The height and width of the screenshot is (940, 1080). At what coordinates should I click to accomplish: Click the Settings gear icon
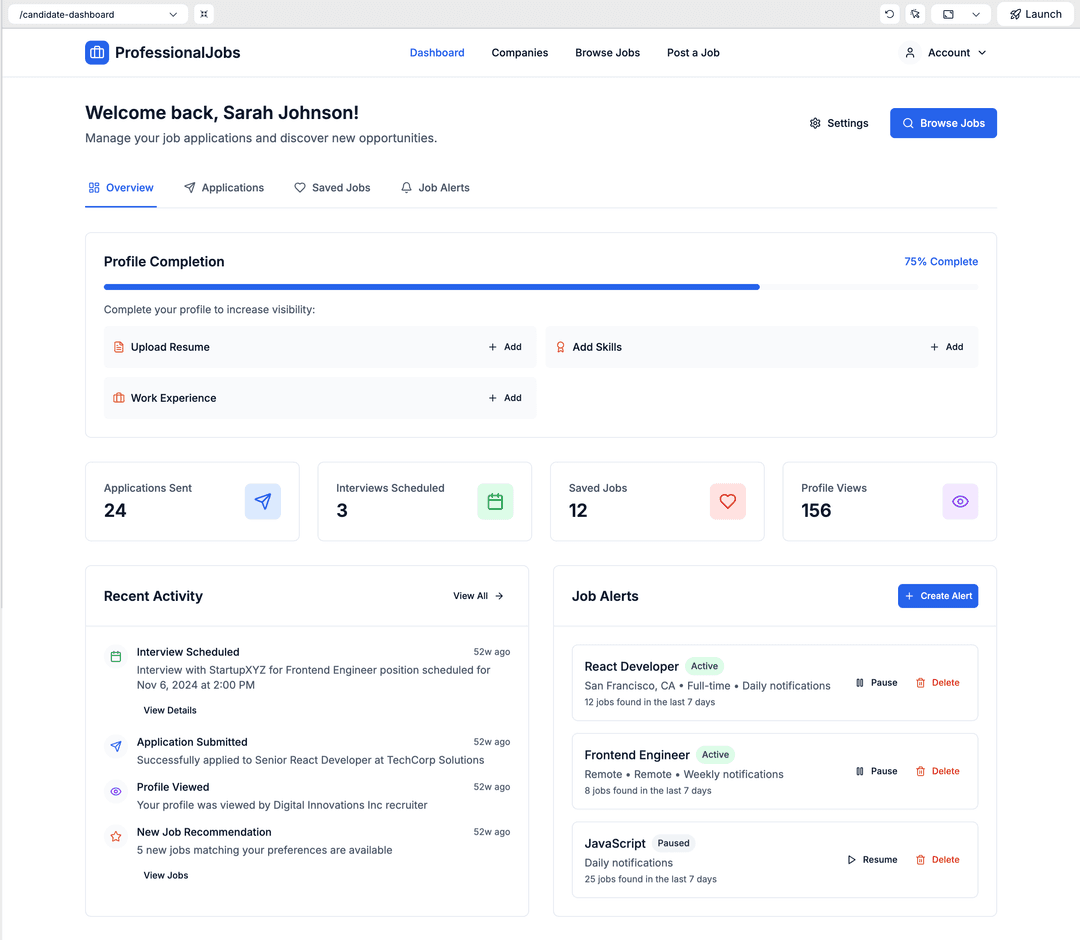[x=815, y=123]
